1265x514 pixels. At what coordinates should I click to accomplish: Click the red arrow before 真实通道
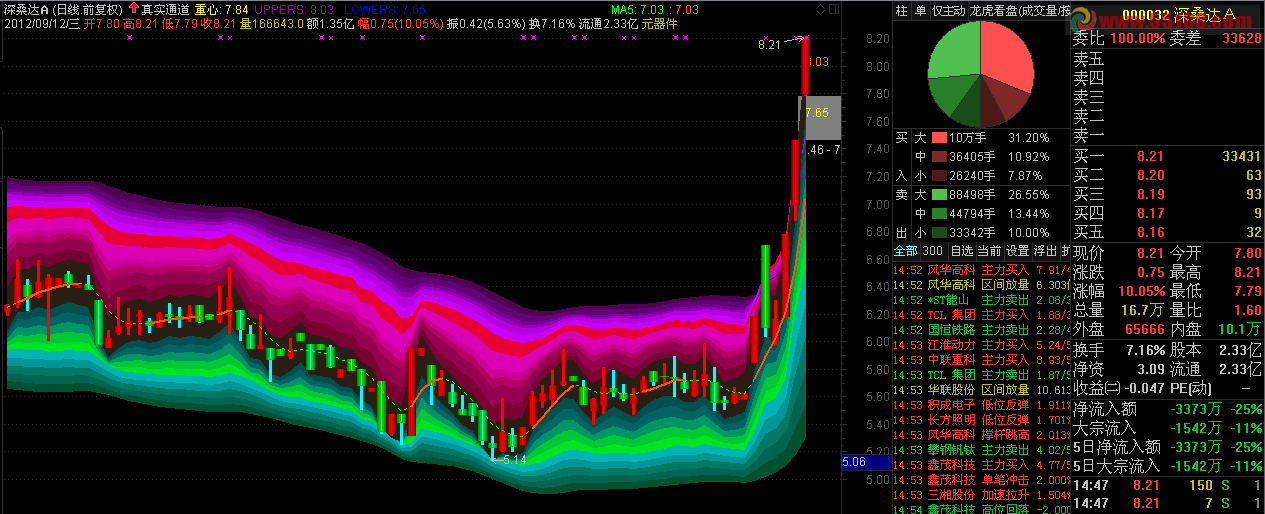click(133, 8)
